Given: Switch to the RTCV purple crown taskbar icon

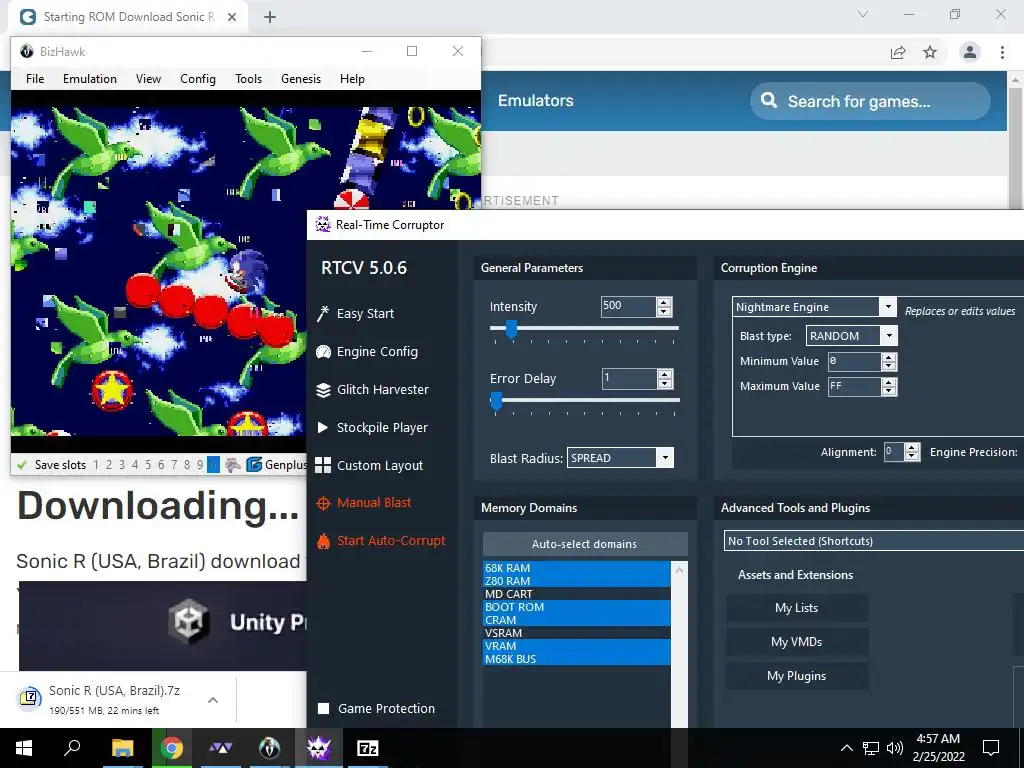Looking at the screenshot, I should pyautogui.click(x=319, y=748).
